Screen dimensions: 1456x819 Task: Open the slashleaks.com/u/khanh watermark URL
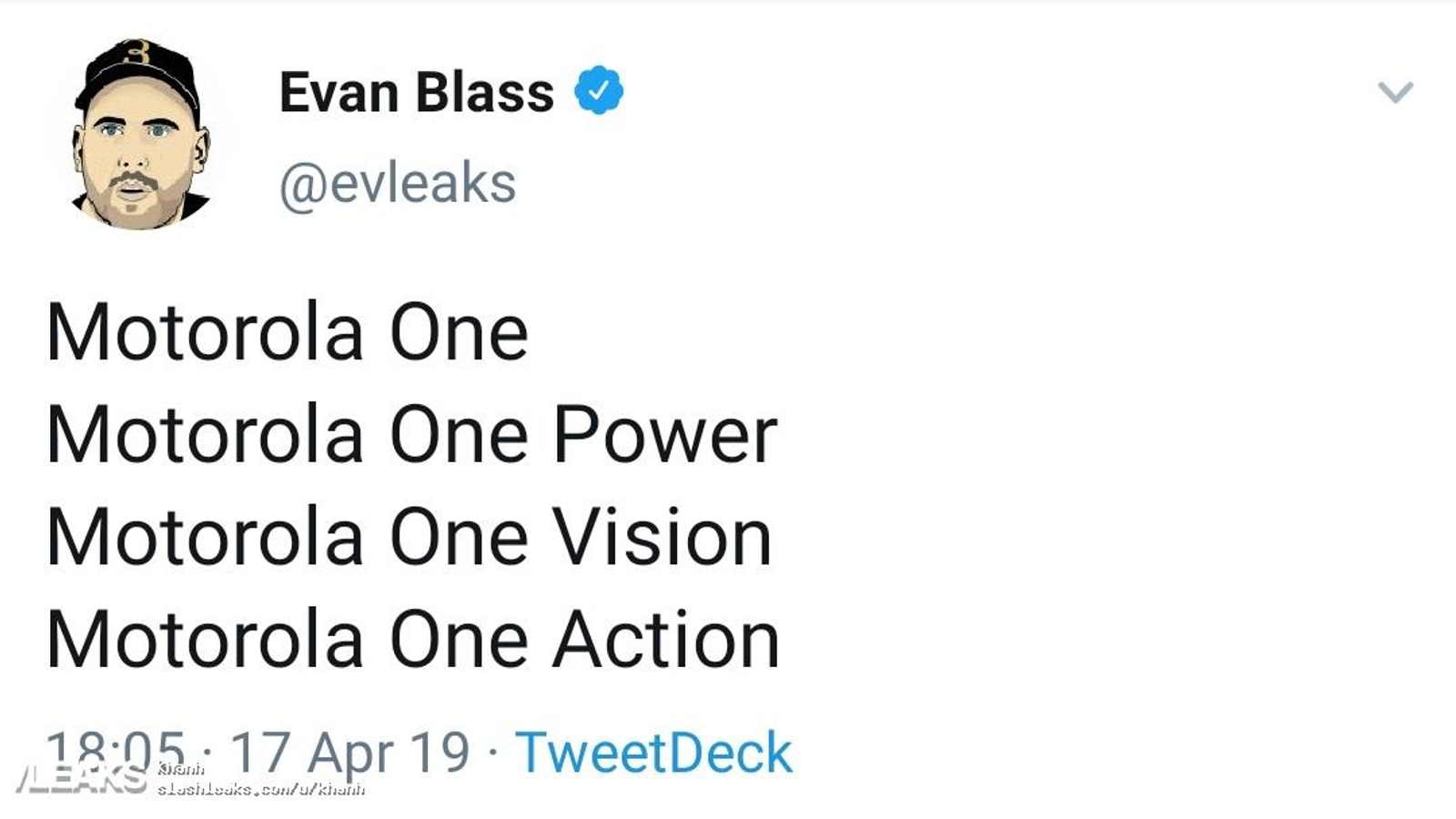coord(260,789)
